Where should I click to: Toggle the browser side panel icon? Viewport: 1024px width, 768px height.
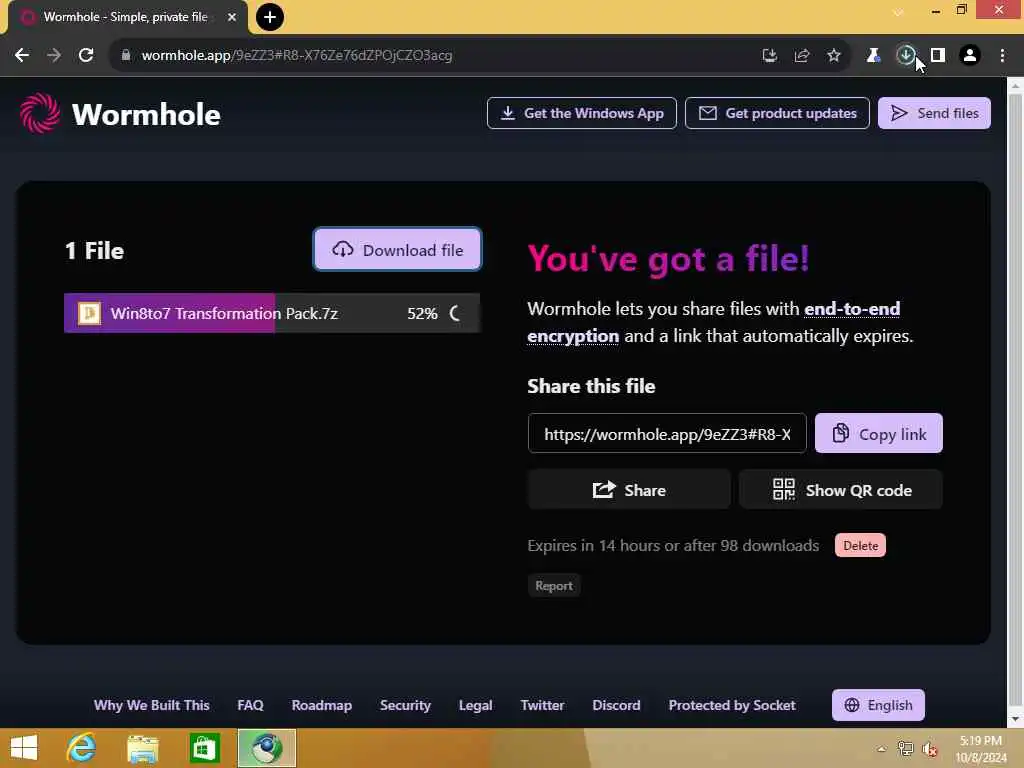938,56
